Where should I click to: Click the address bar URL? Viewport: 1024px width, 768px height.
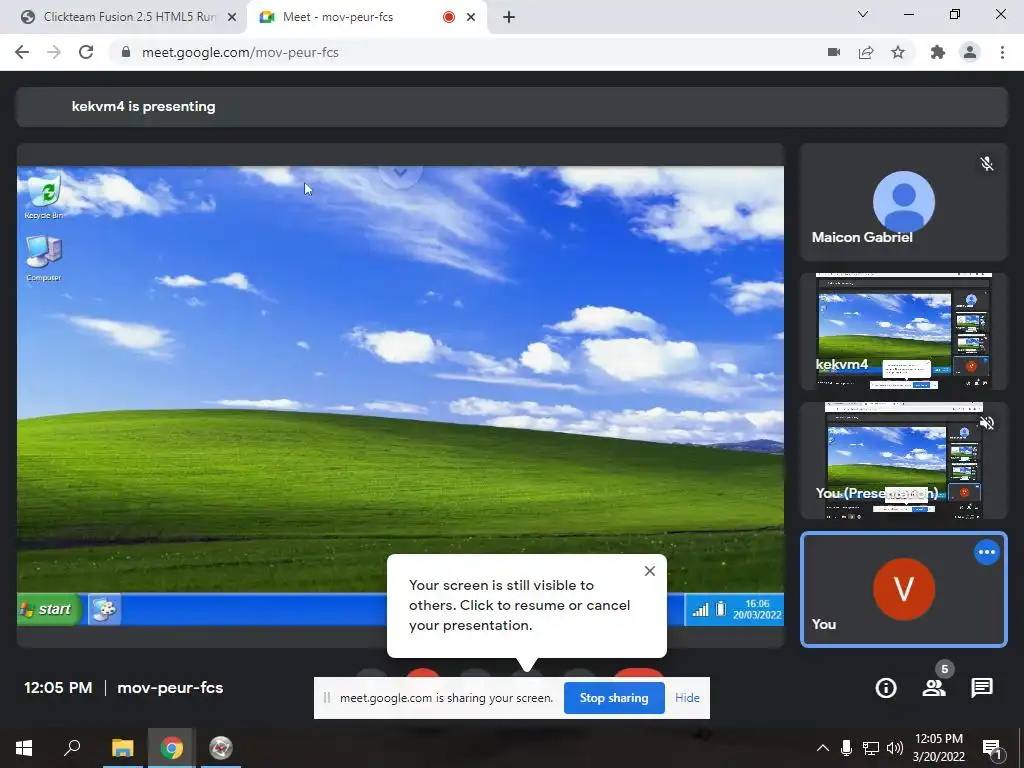tap(240, 52)
